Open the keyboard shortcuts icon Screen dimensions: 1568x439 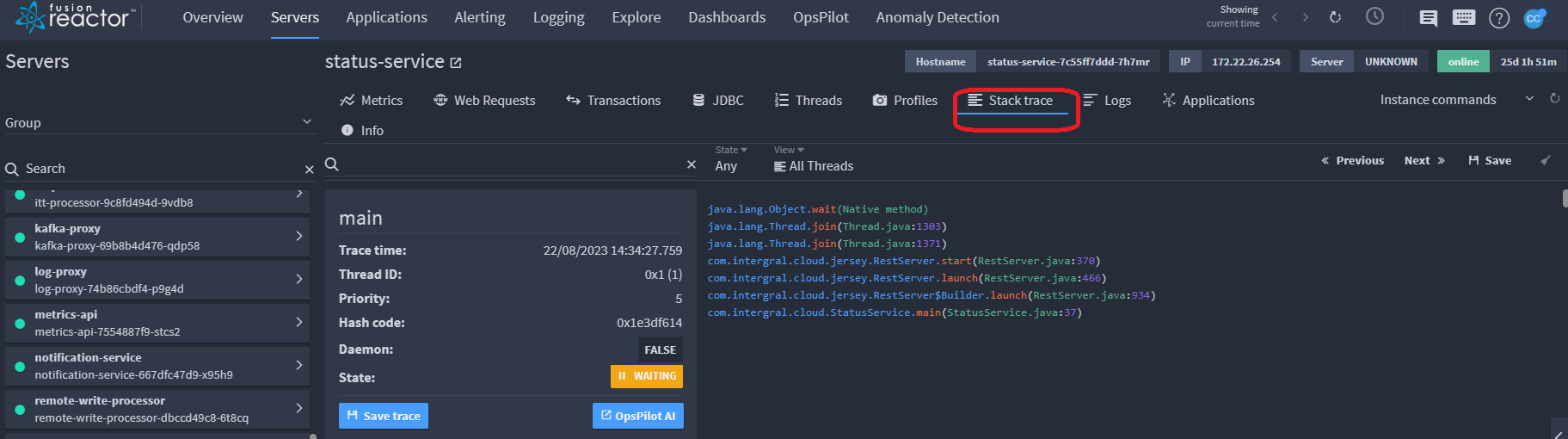pos(1463,17)
